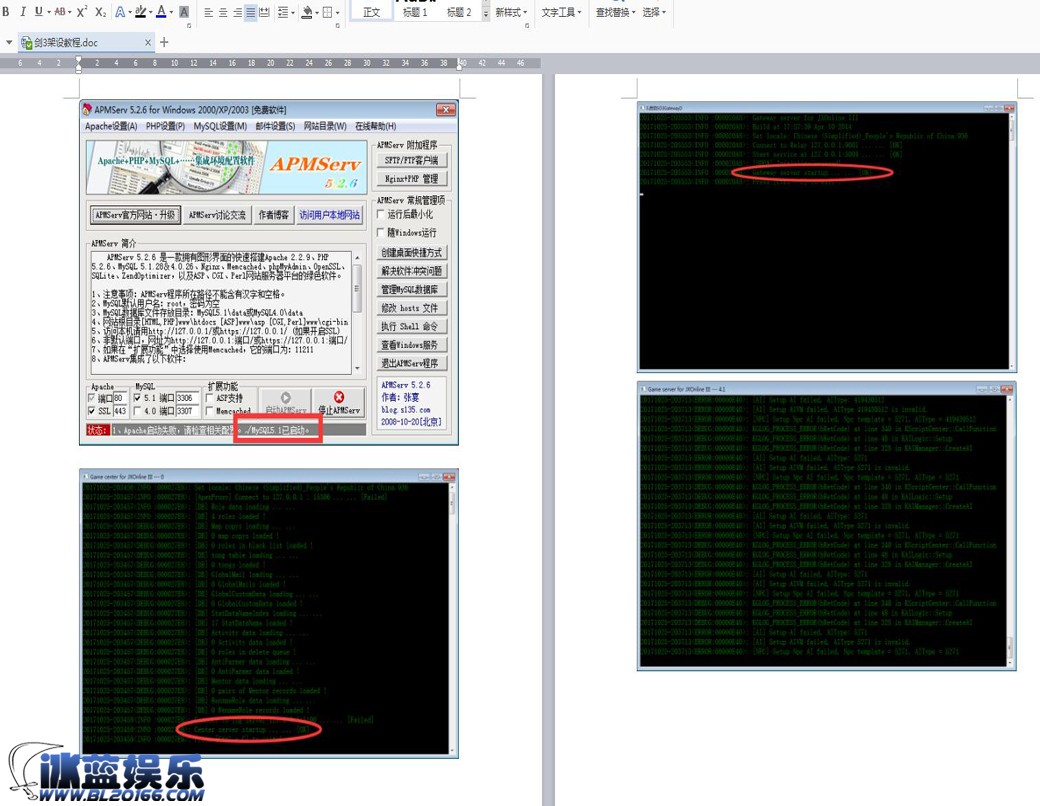Apply borders with the grid icon

click(327, 13)
